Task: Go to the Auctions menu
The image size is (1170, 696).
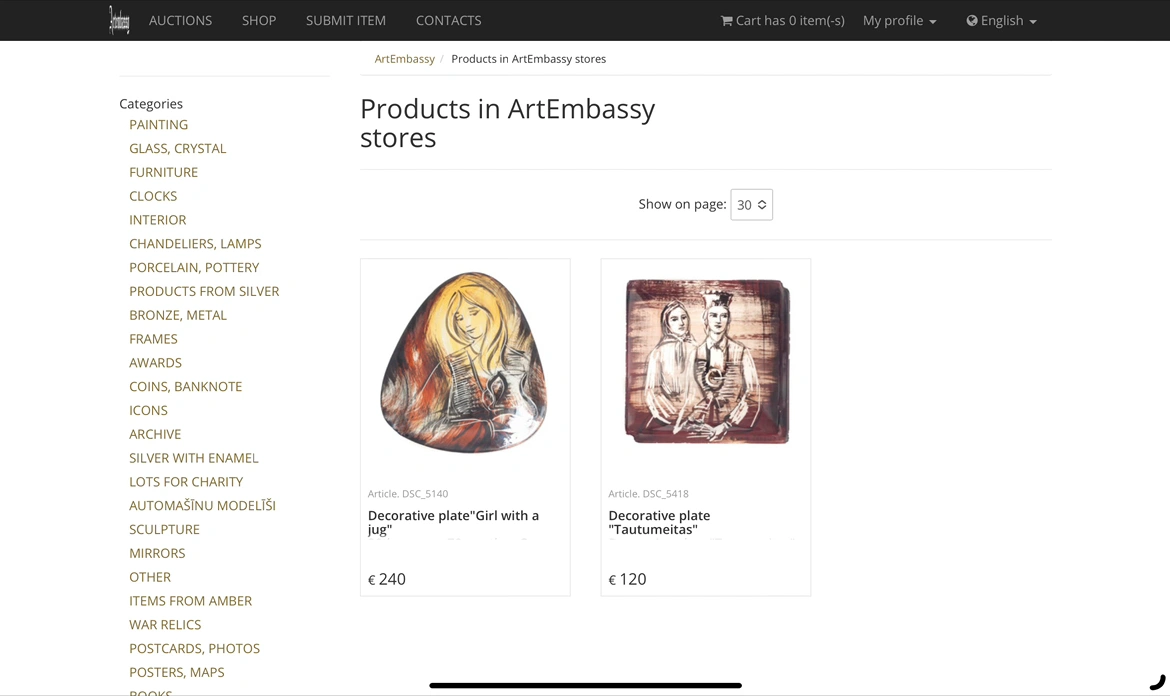Action: [180, 20]
